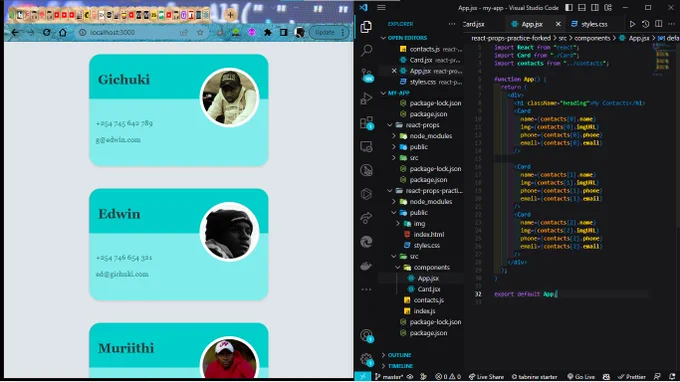Viewport: 680px width, 382px height.
Task: Open remote window indicator in status bar
Action: (363, 376)
